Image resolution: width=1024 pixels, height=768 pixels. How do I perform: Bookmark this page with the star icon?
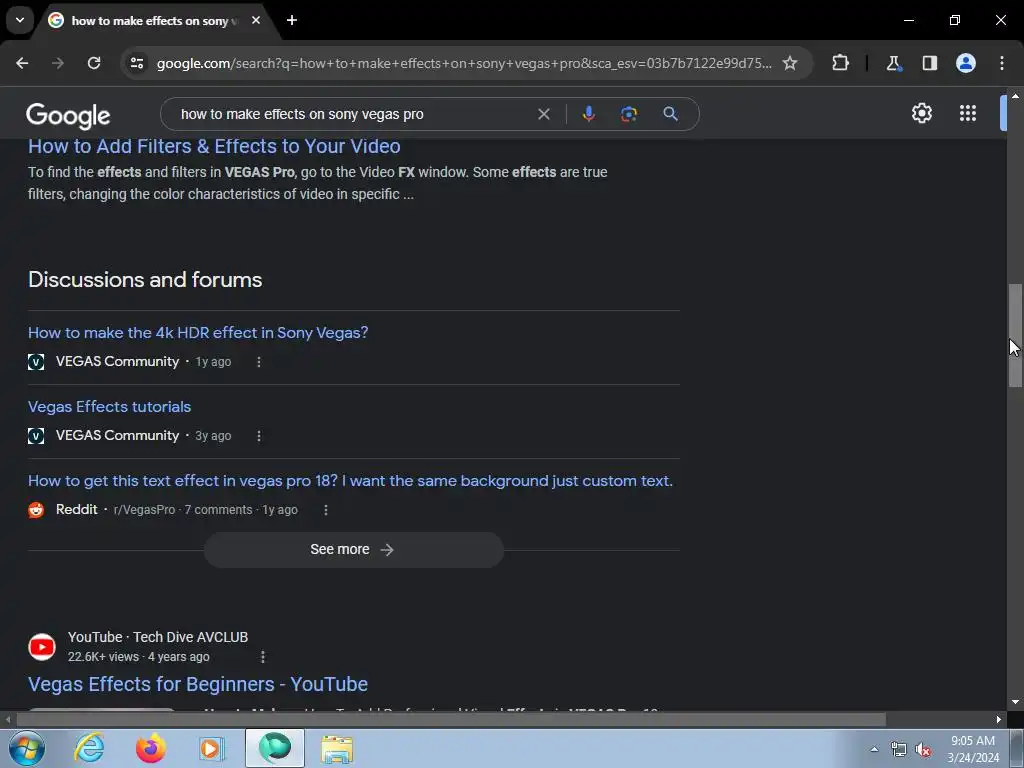(x=790, y=63)
